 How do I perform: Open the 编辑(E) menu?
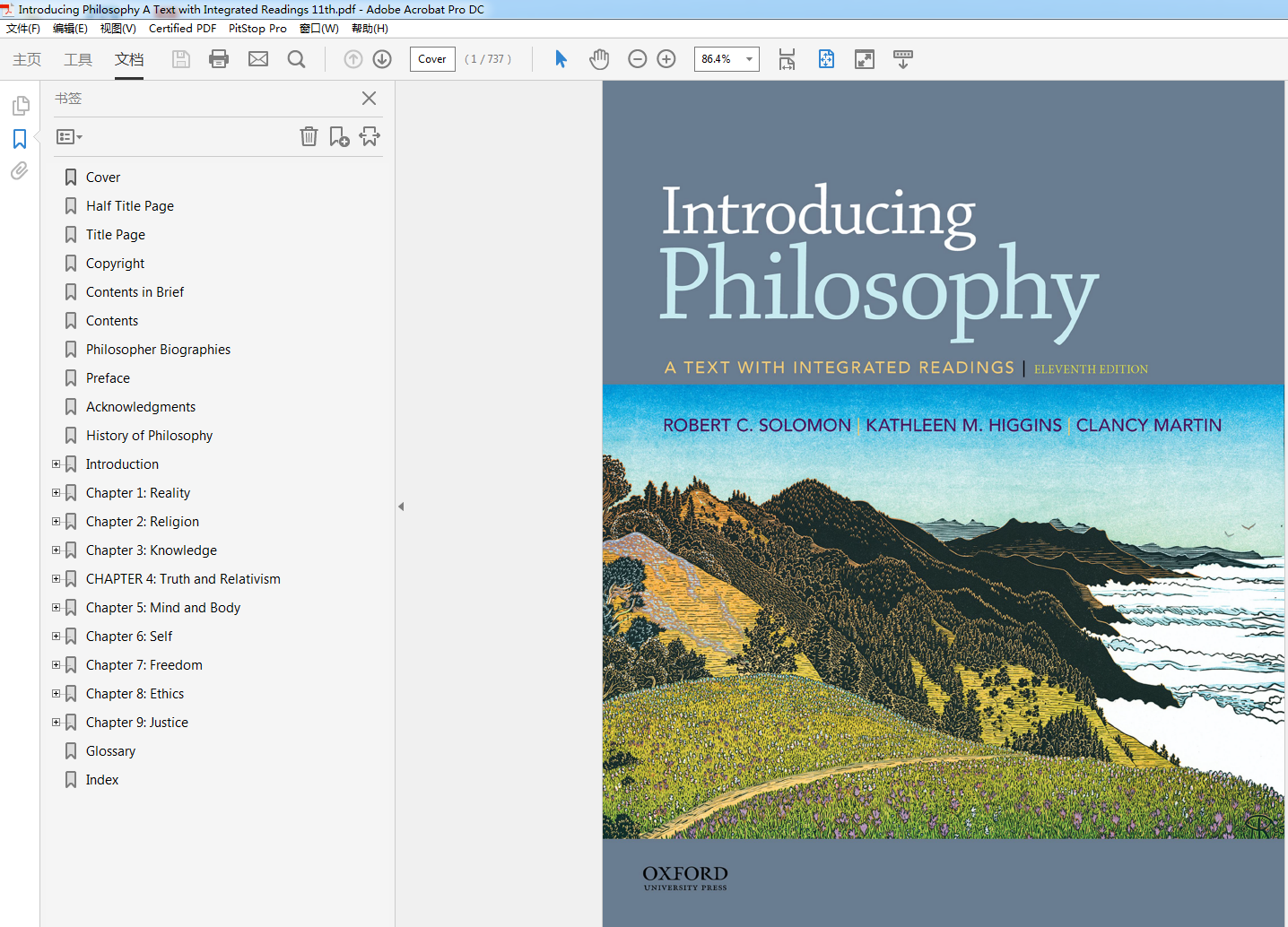(70, 29)
